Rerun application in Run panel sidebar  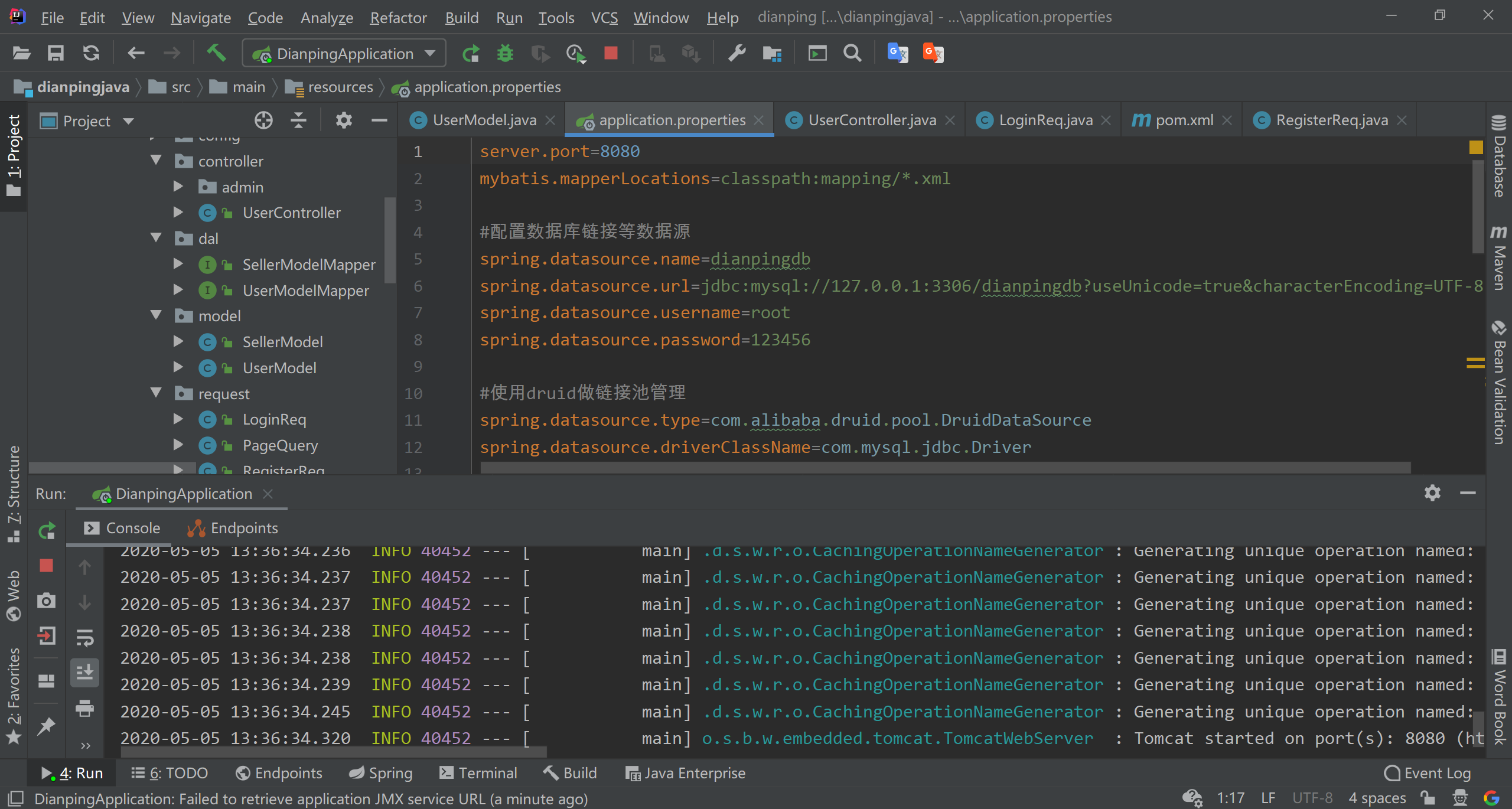pyautogui.click(x=47, y=530)
